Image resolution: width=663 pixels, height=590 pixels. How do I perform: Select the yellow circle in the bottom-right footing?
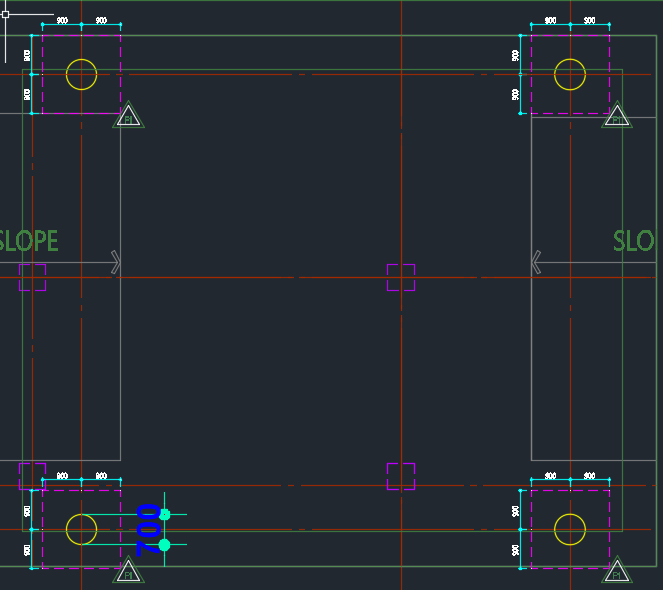pos(570,530)
